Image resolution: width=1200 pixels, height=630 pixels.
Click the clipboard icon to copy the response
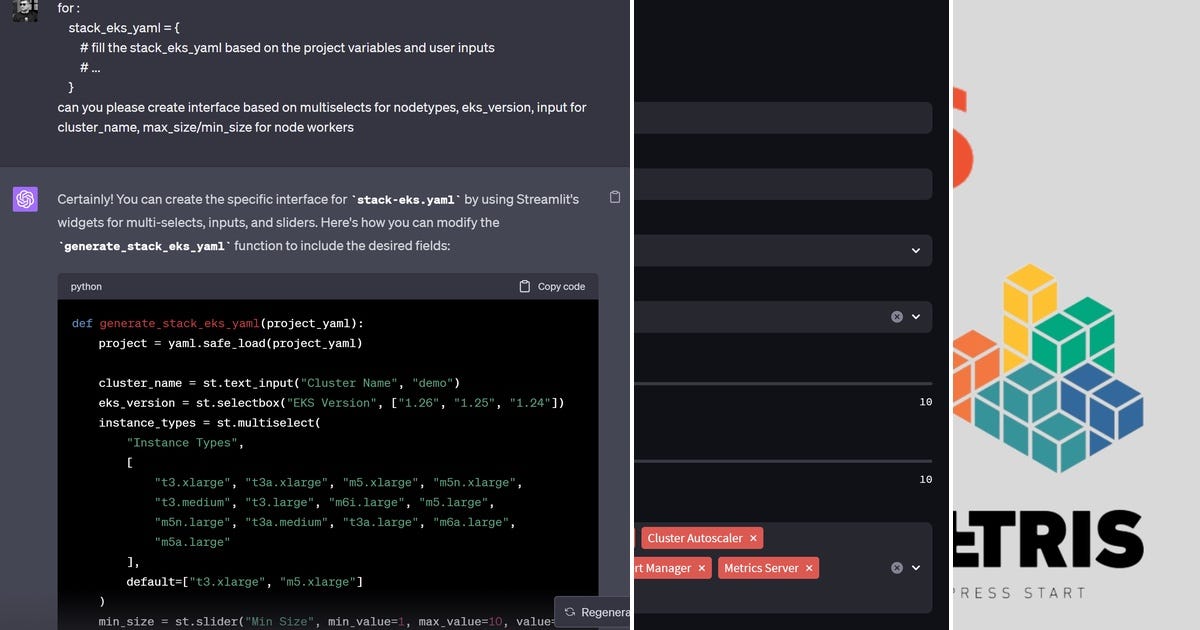616,197
